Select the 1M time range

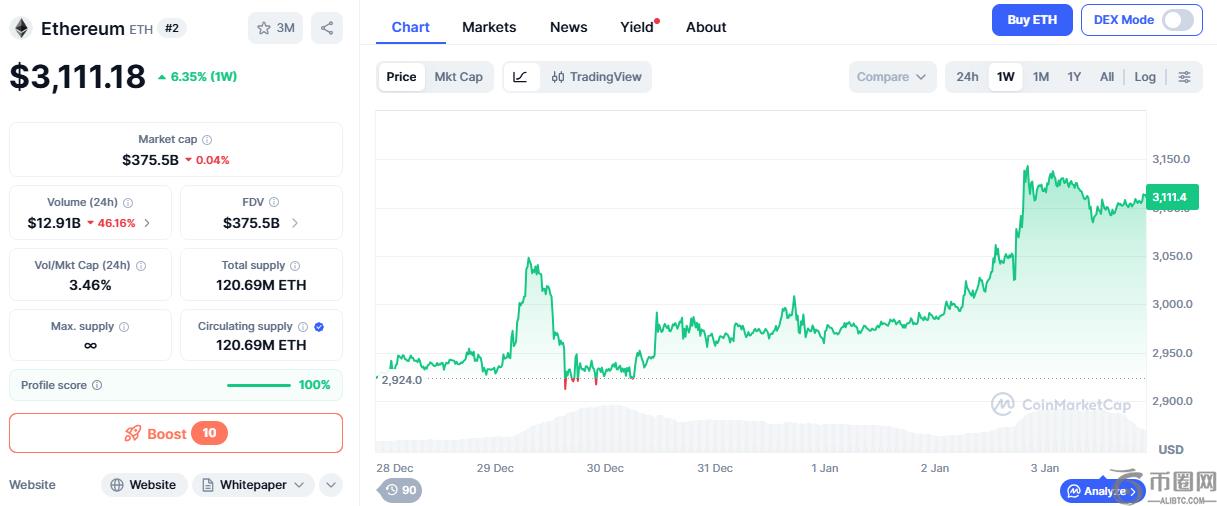coord(1041,77)
